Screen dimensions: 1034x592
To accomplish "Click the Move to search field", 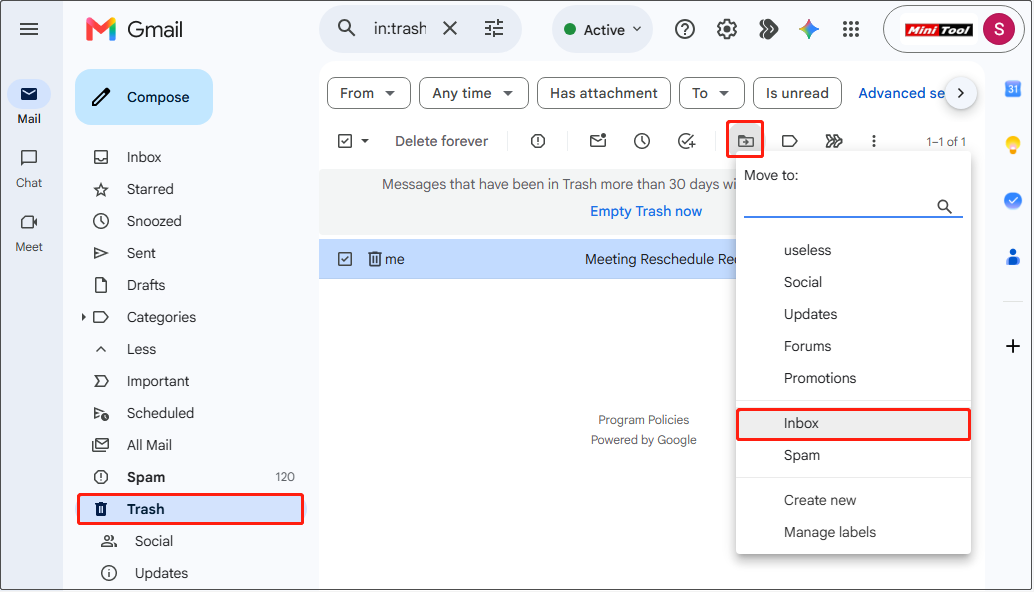I will point(853,206).
